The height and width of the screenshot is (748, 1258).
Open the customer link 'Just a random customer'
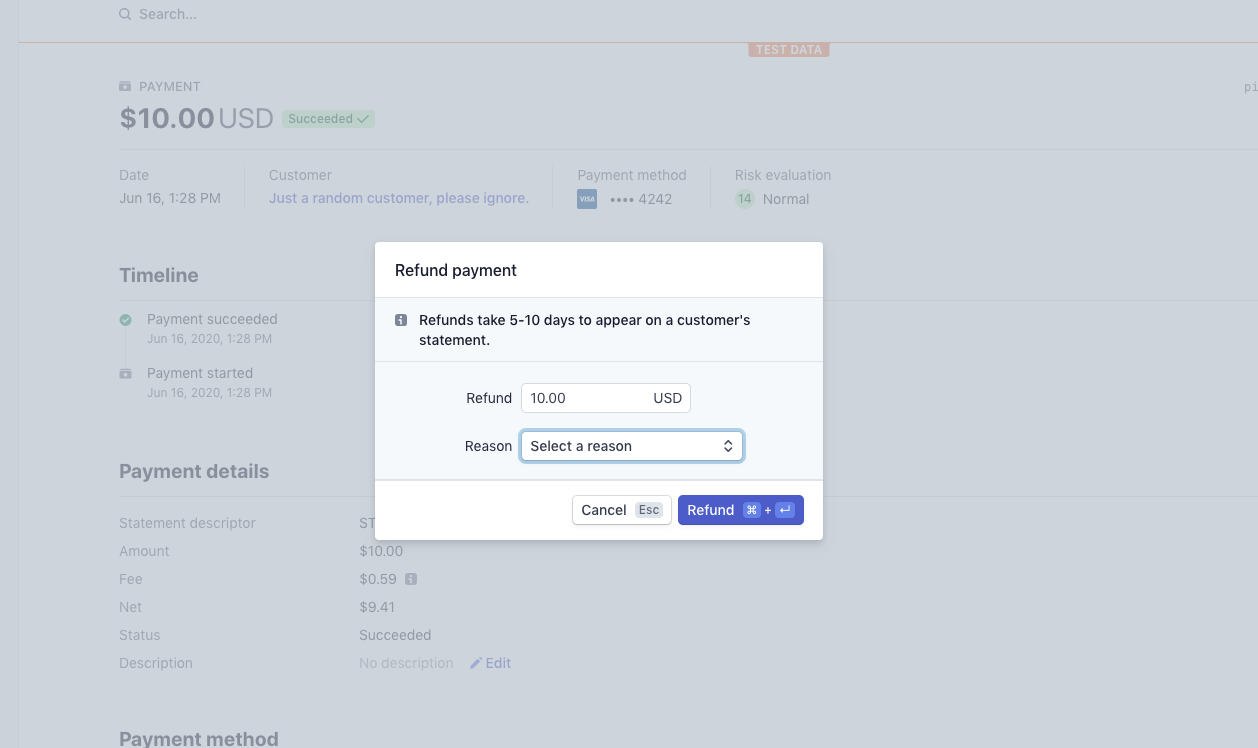coord(399,198)
